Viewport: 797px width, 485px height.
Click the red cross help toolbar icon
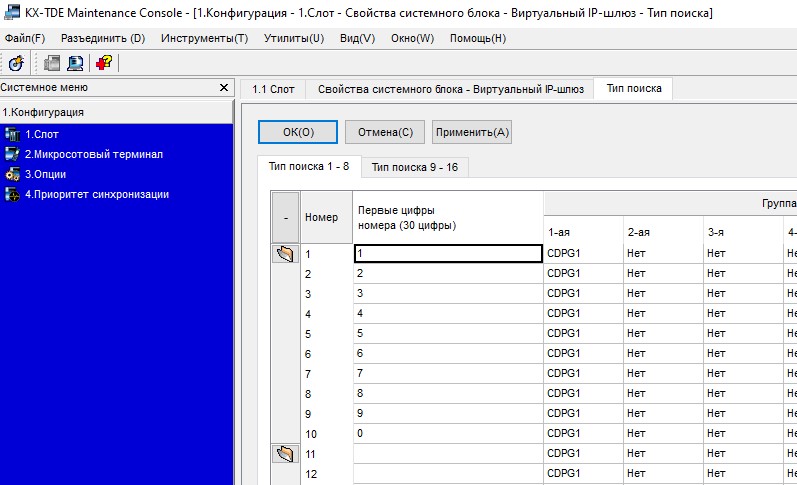104,63
